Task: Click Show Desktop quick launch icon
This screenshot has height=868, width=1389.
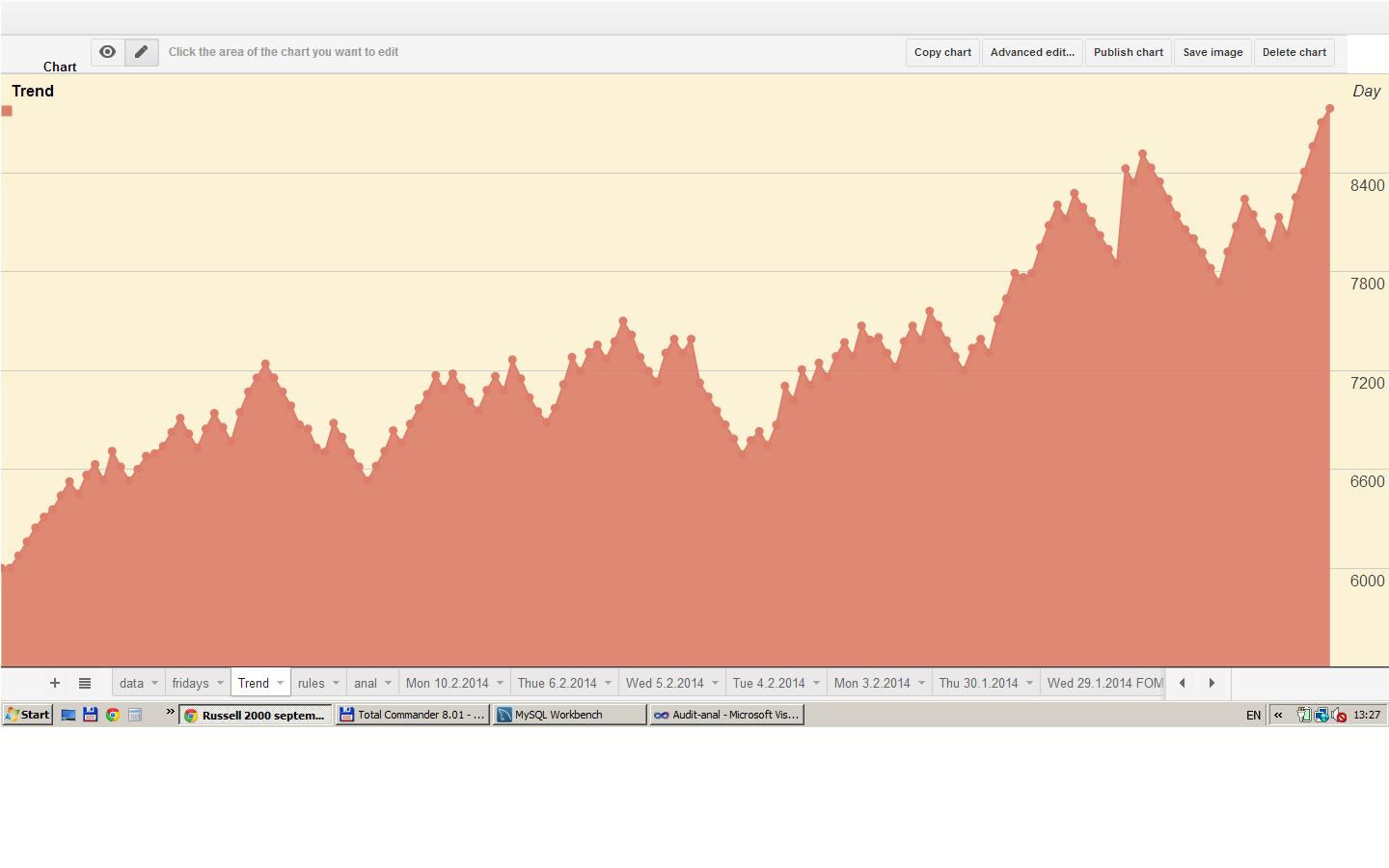Action: click(x=68, y=715)
